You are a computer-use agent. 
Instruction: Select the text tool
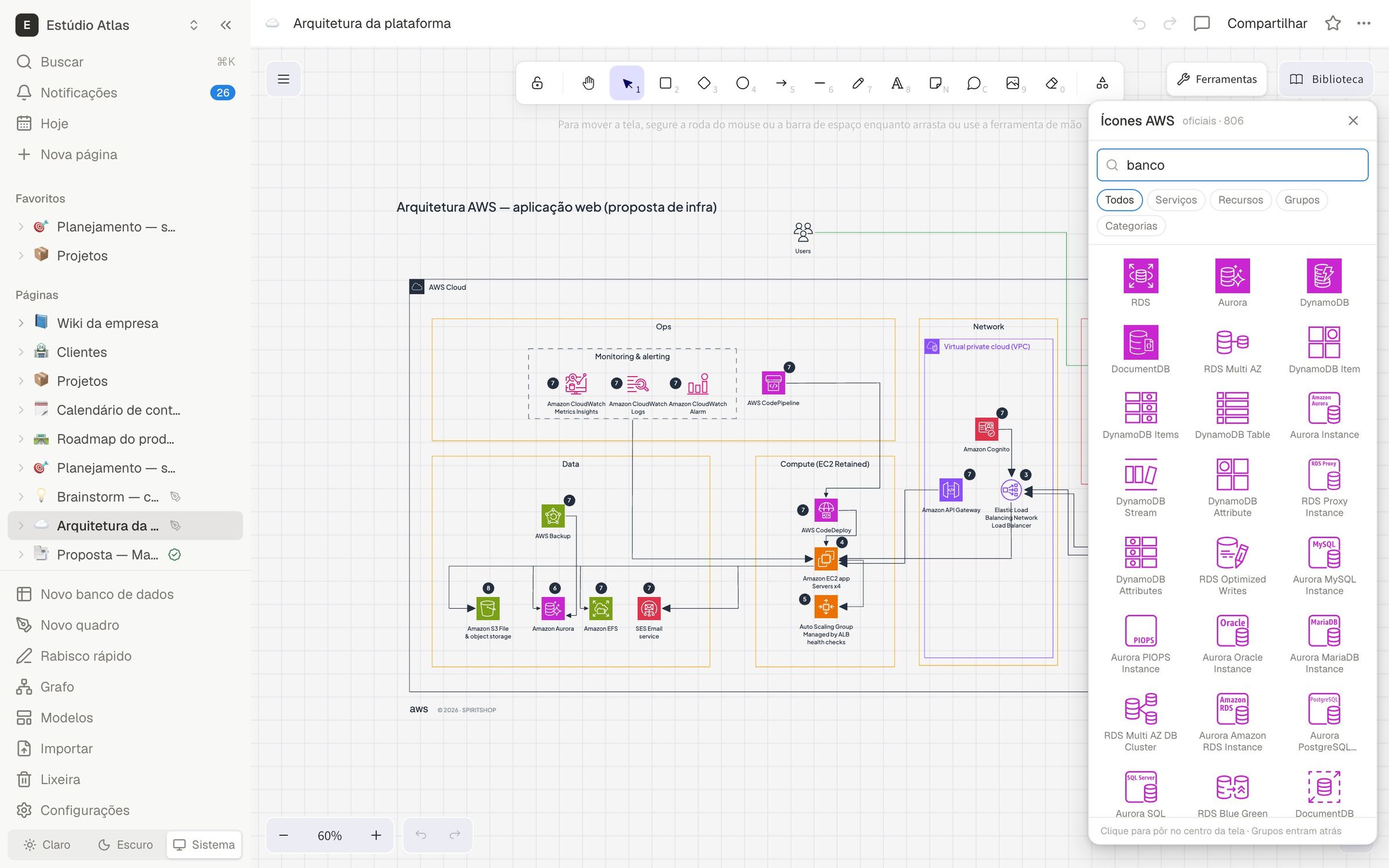(x=897, y=83)
